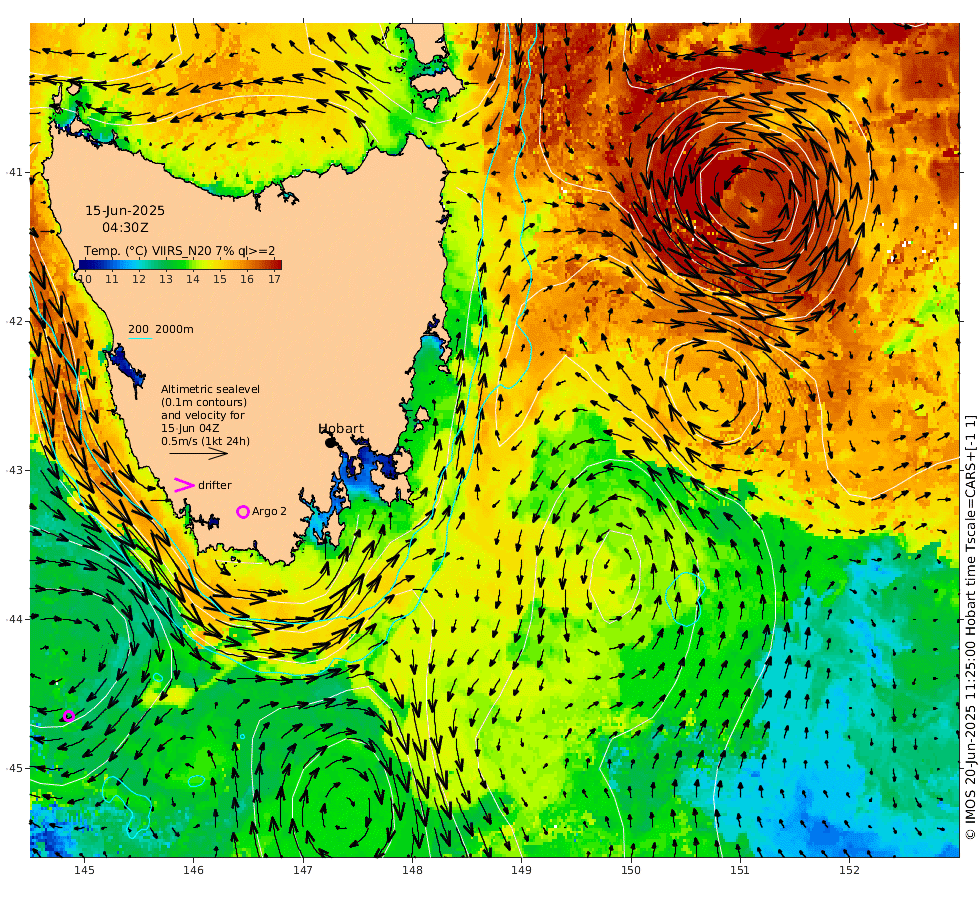Click the latitude axis label -43
The width and height of the screenshot is (980, 900).
(13, 470)
